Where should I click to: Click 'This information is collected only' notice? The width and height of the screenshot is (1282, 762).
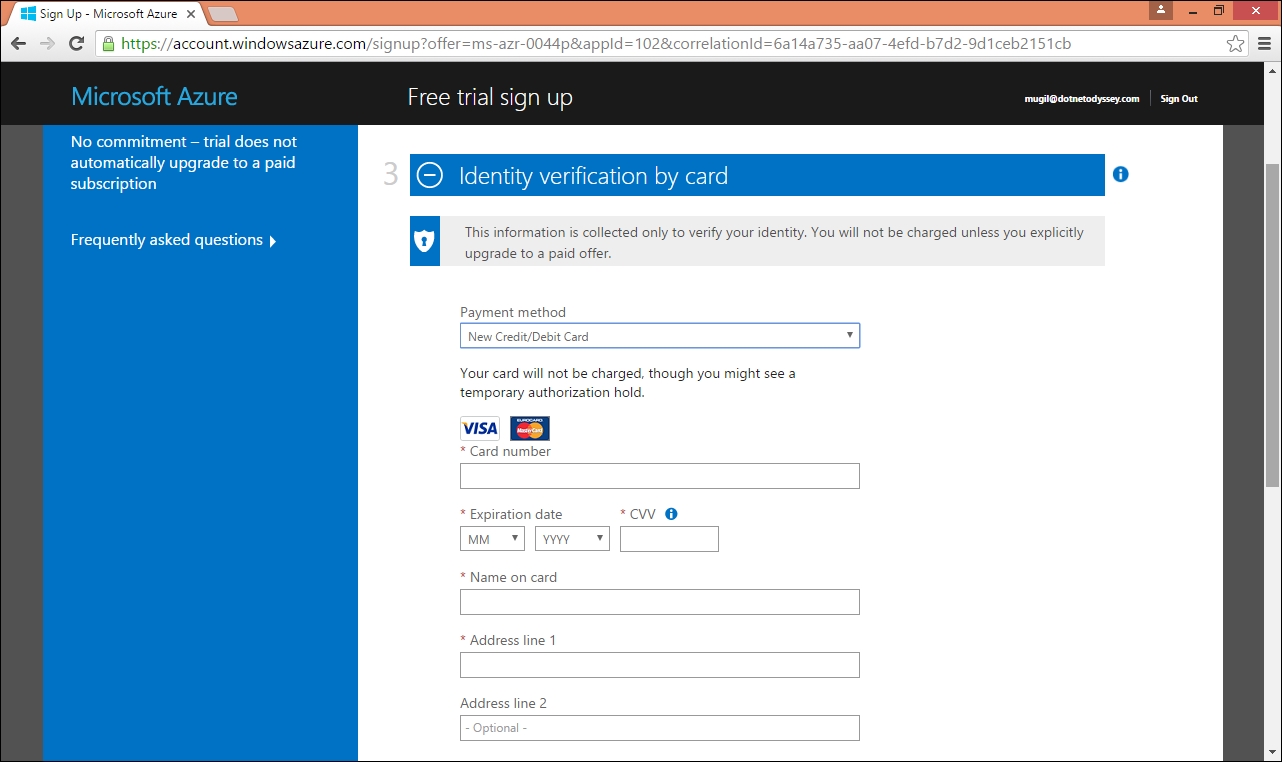point(774,242)
